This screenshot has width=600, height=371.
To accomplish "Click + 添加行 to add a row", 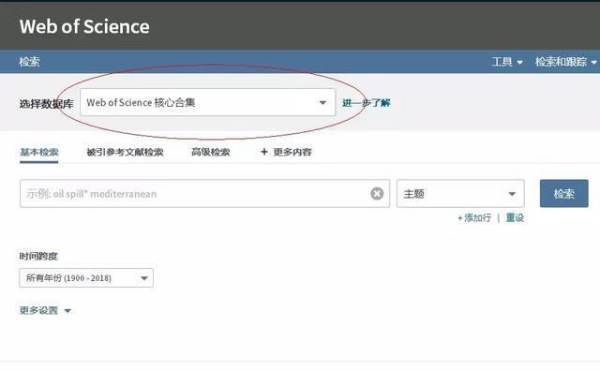I will coord(474,218).
